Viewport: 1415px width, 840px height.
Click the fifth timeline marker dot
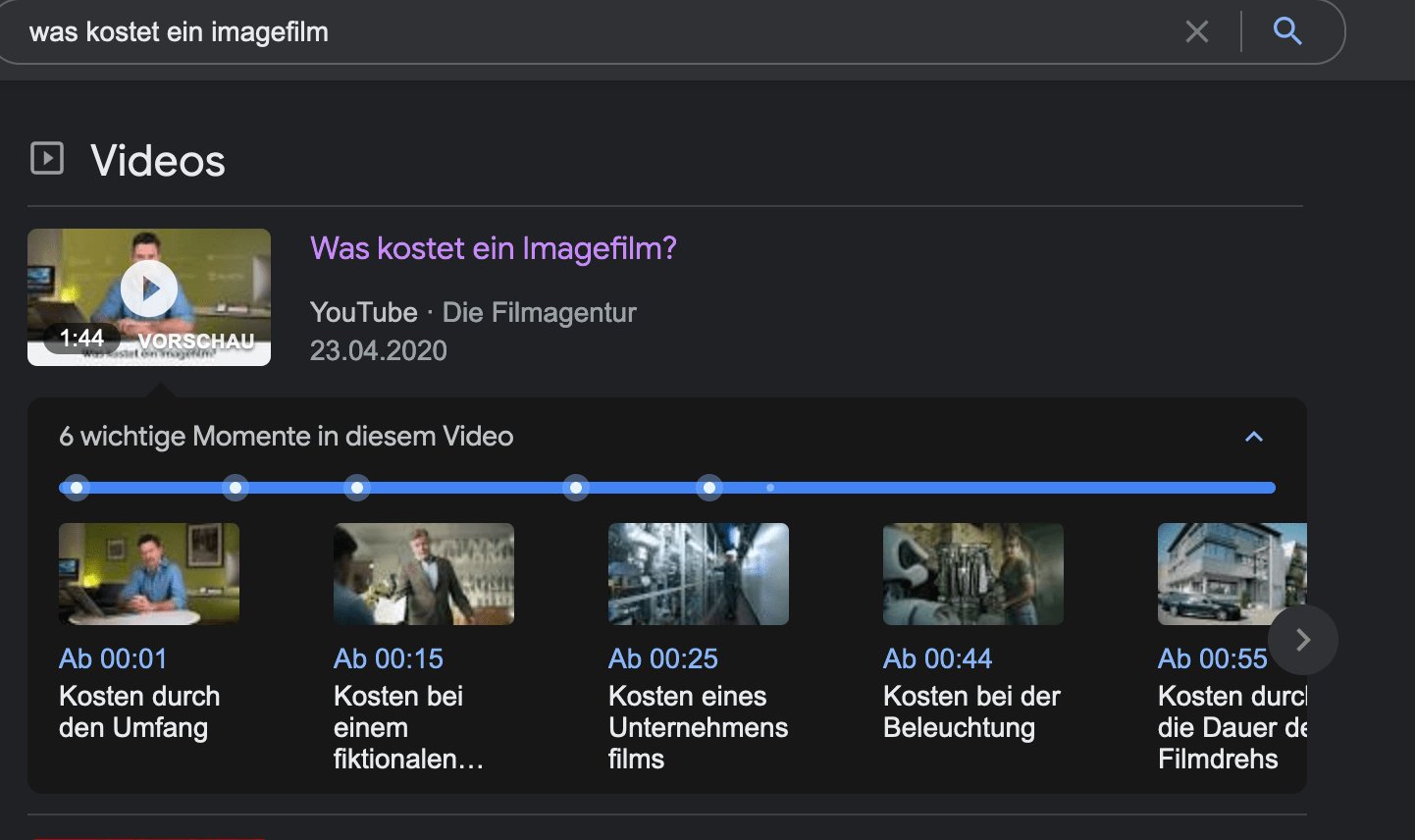(709, 488)
